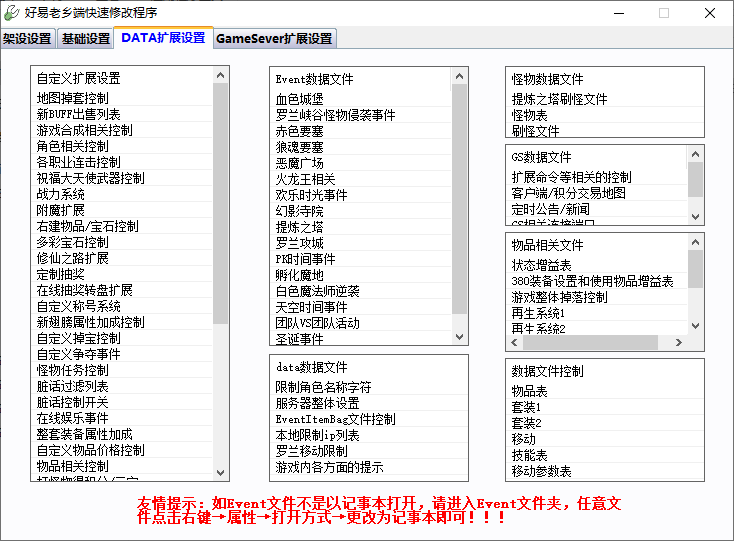
Task: Click the app icon in title bar
Action: click(x=11, y=13)
